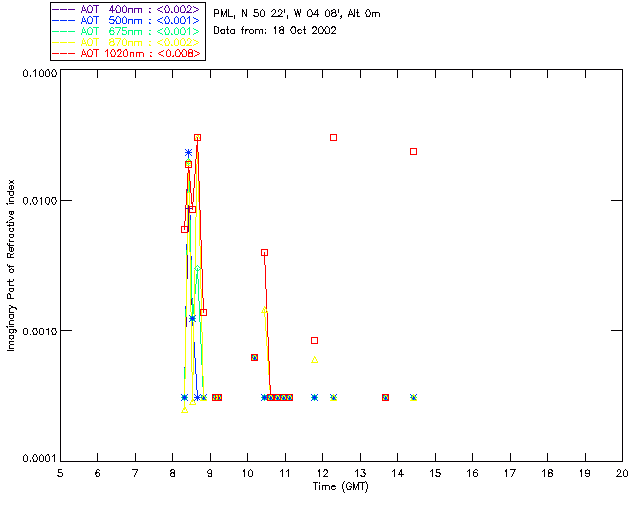This screenshot has height=512, width=640.
Task: Click the x-axis tick label 17
Action: (510, 473)
